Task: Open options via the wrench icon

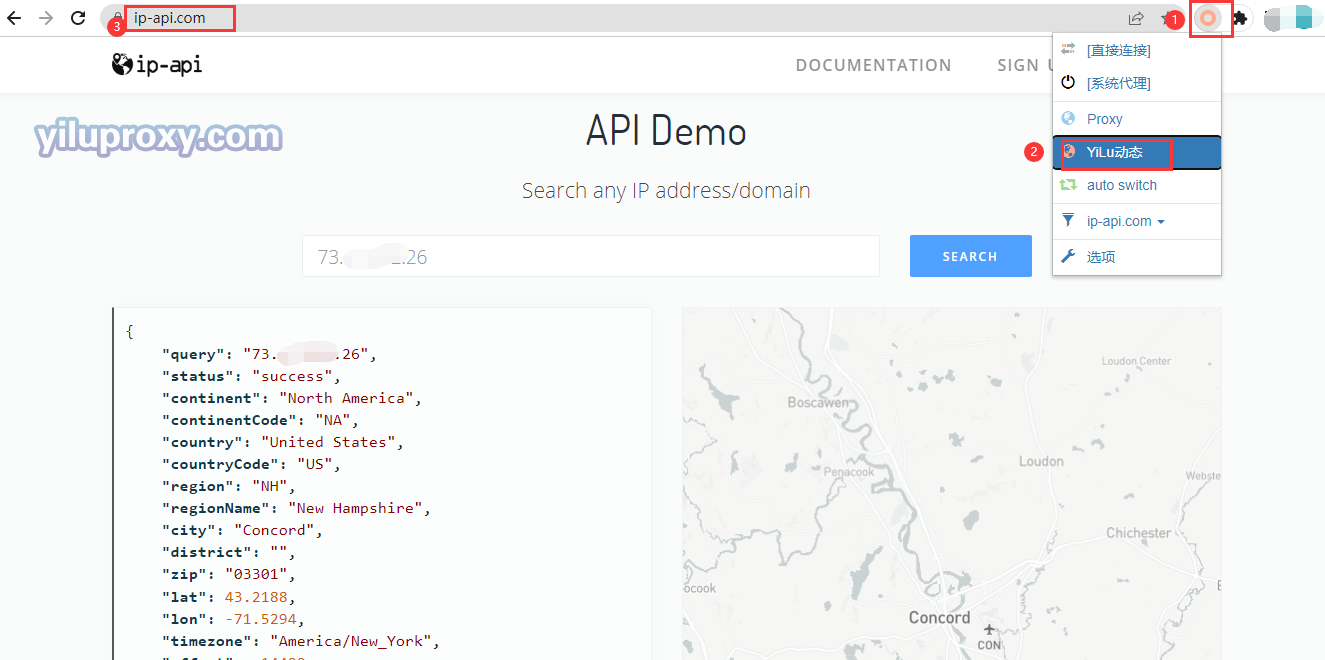Action: [1068, 257]
